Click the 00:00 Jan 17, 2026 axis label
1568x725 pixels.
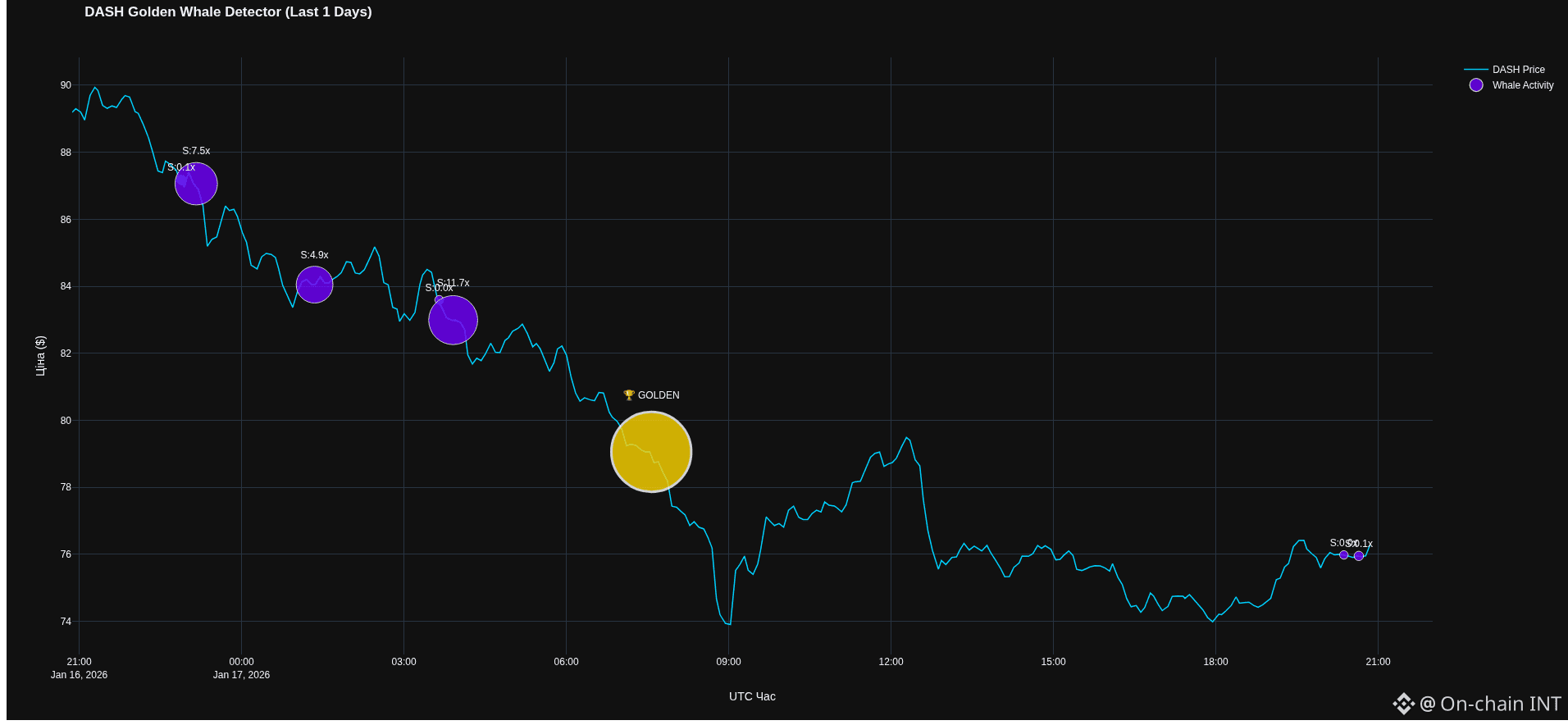pos(241,668)
